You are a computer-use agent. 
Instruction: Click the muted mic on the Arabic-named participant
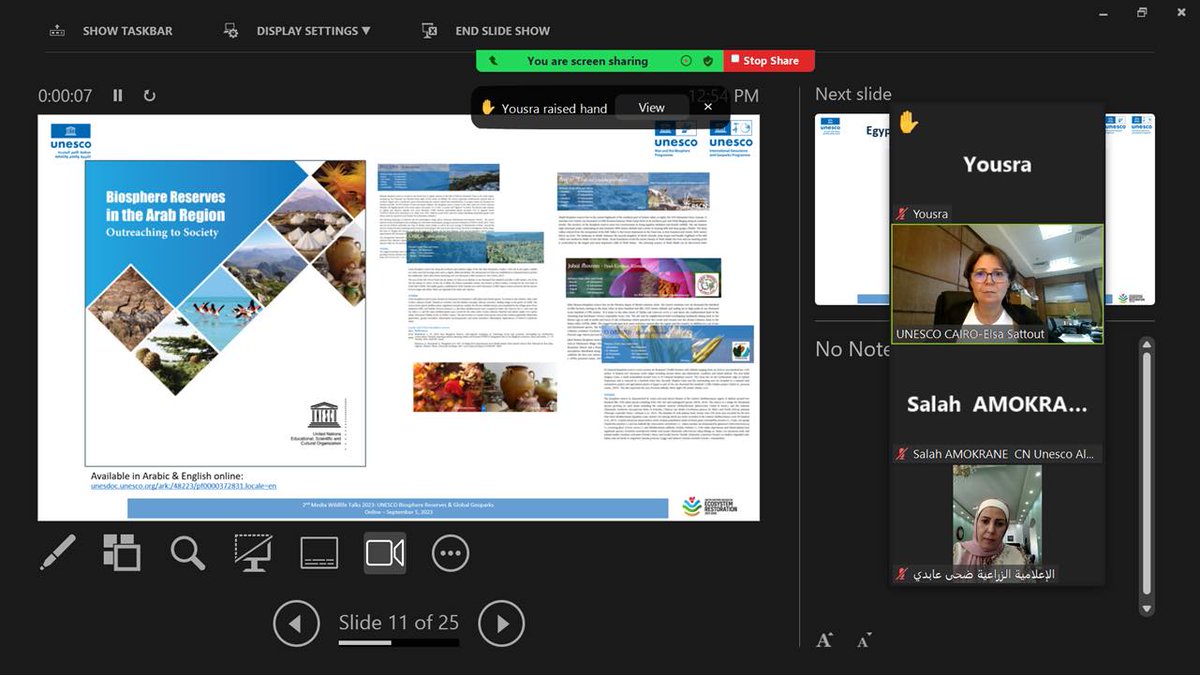pos(901,574)
